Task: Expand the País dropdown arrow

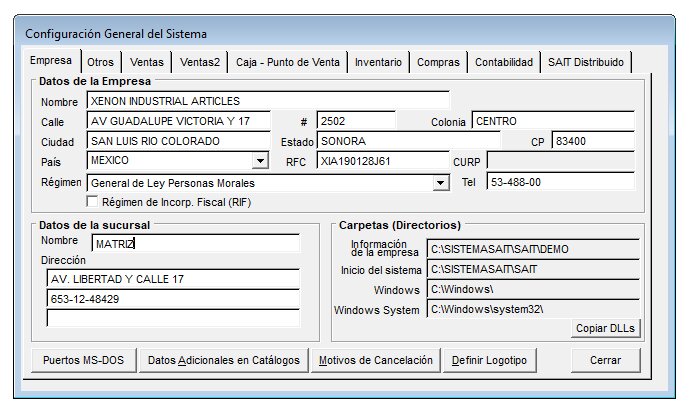Action: (x=260, y=160)
